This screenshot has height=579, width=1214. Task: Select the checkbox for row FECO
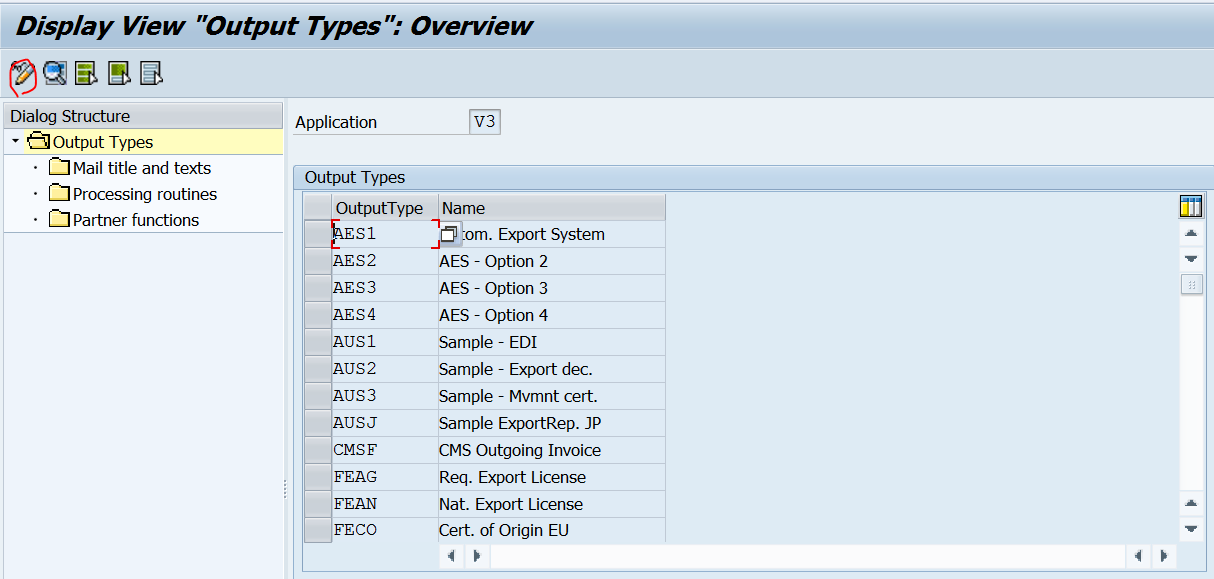pyautogui.click(x=317, y=529)
